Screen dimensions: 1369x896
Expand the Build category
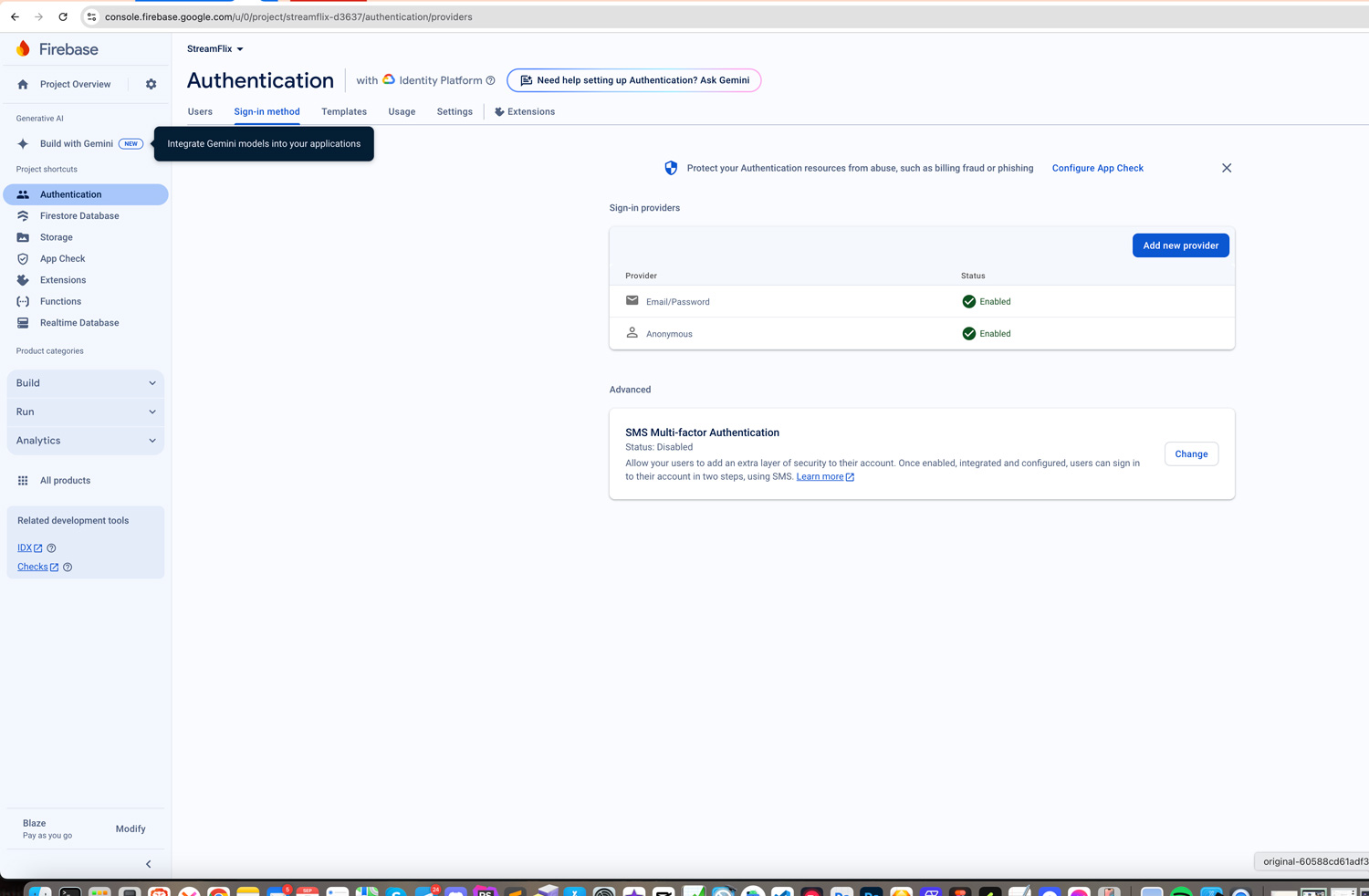click(86, 383)
